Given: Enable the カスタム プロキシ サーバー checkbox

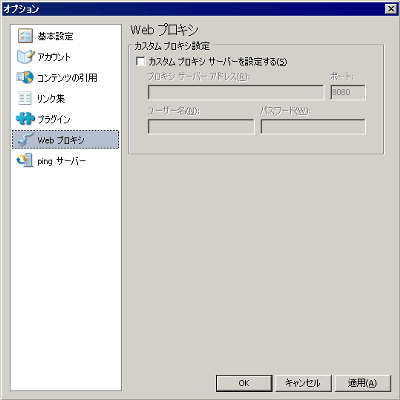Looking at the screenshot, I should 141,61.
